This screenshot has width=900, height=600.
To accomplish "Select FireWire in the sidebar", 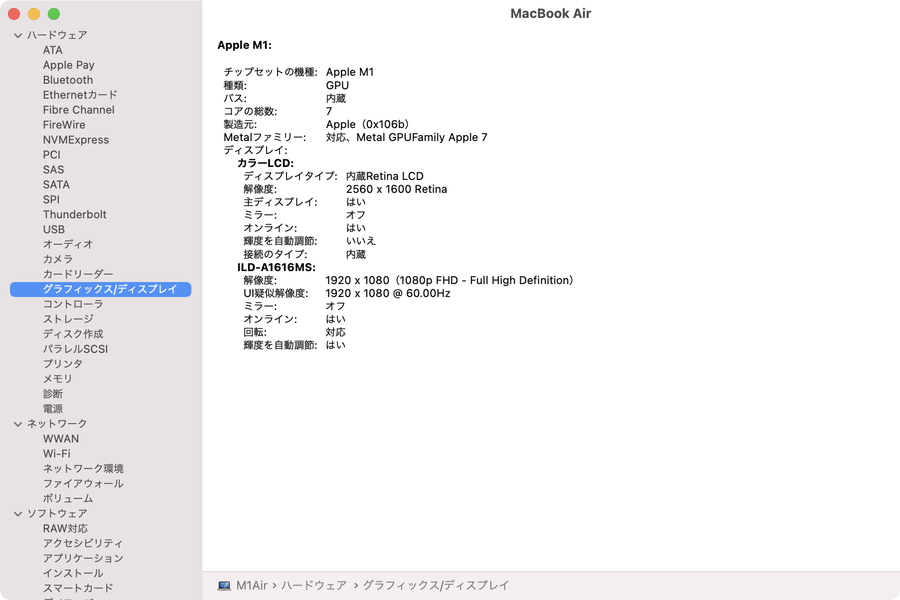I will pyautogui.click(x=64, y=125).
